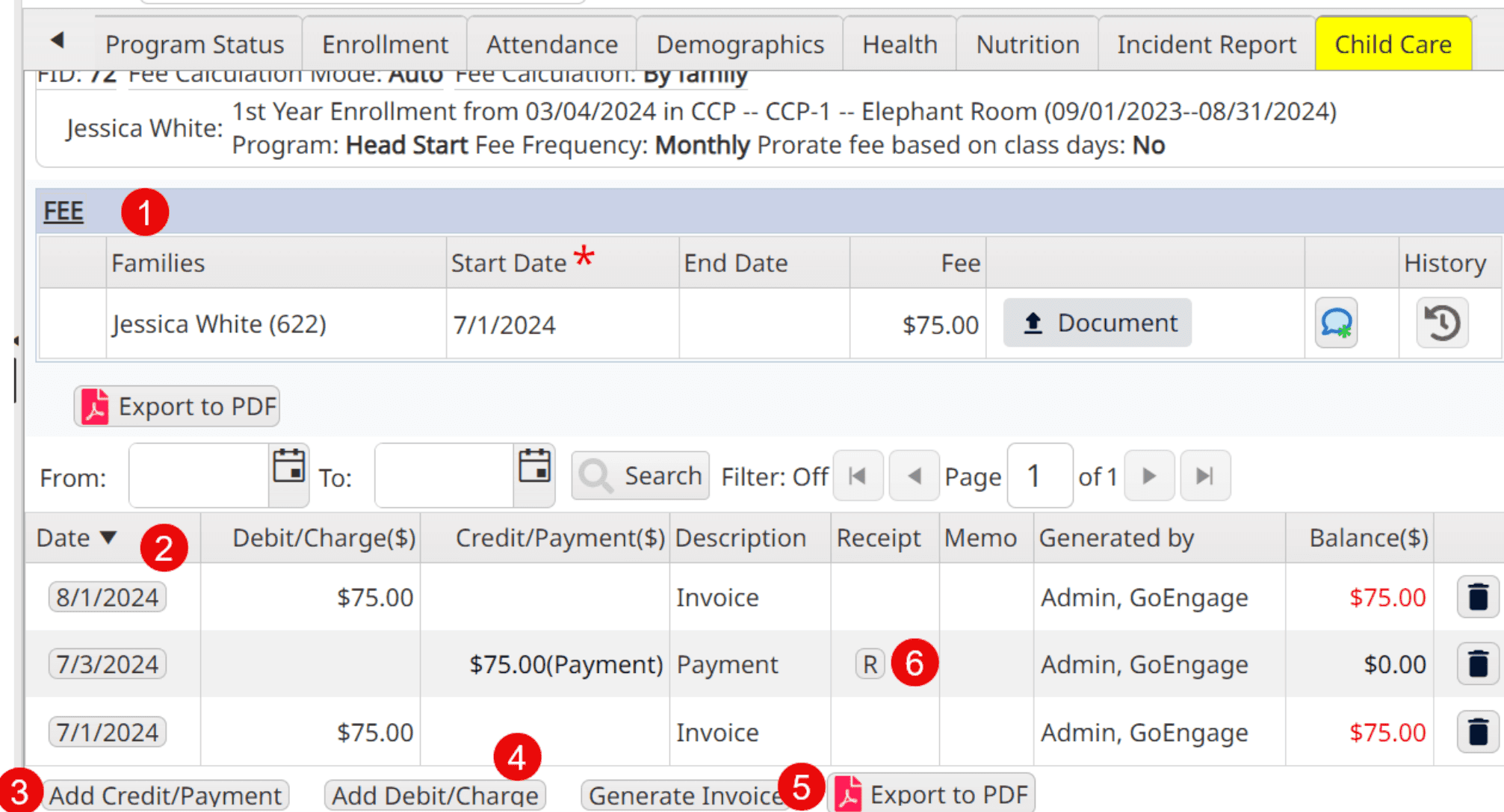The width and height of the screenshot is (1504, 812).
Task: Open the comment icon for Jessica White fee
Action: click(x=1336, y=323)
